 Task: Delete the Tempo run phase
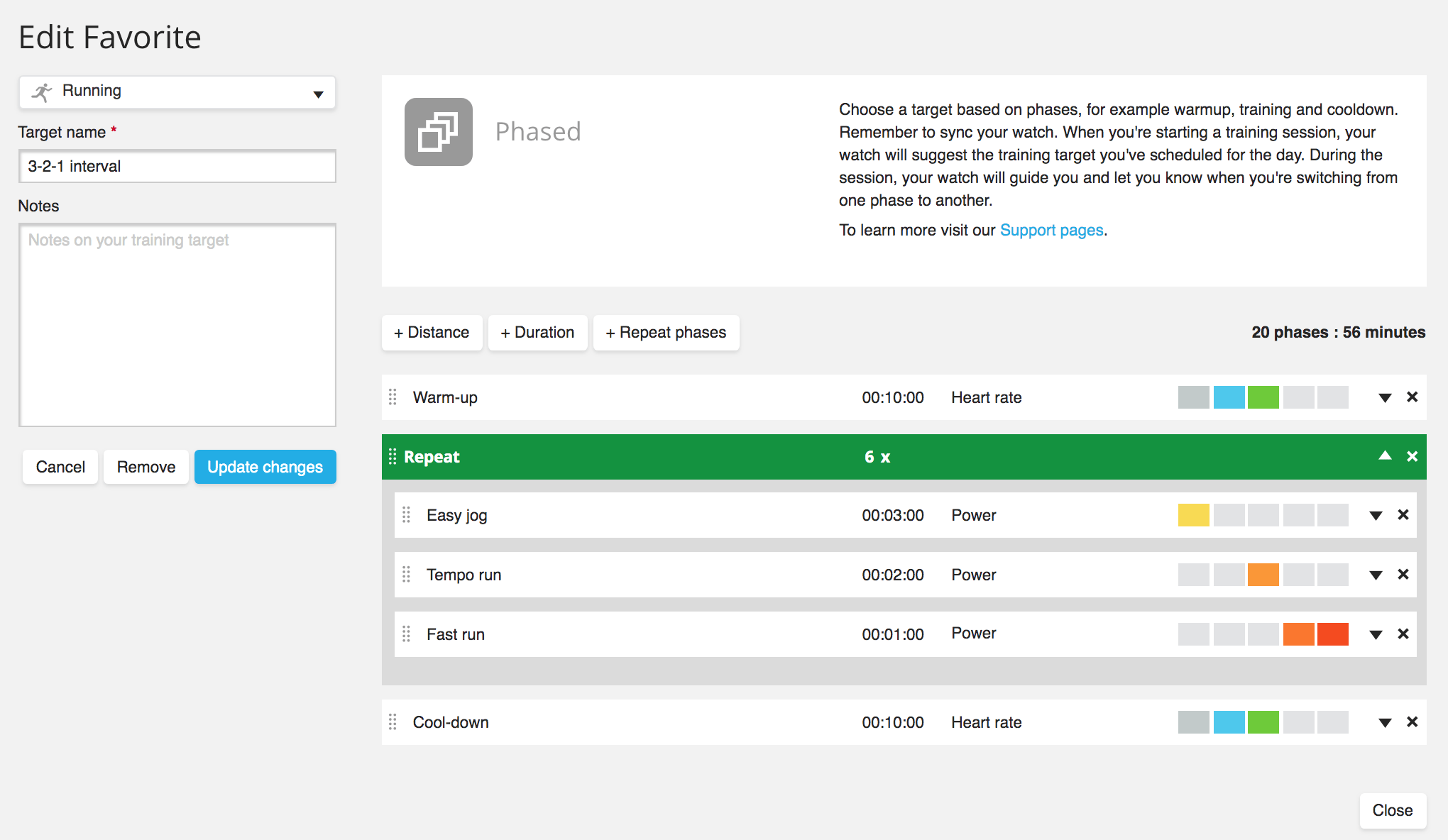pyautogui.click(x=1403, y=575)
